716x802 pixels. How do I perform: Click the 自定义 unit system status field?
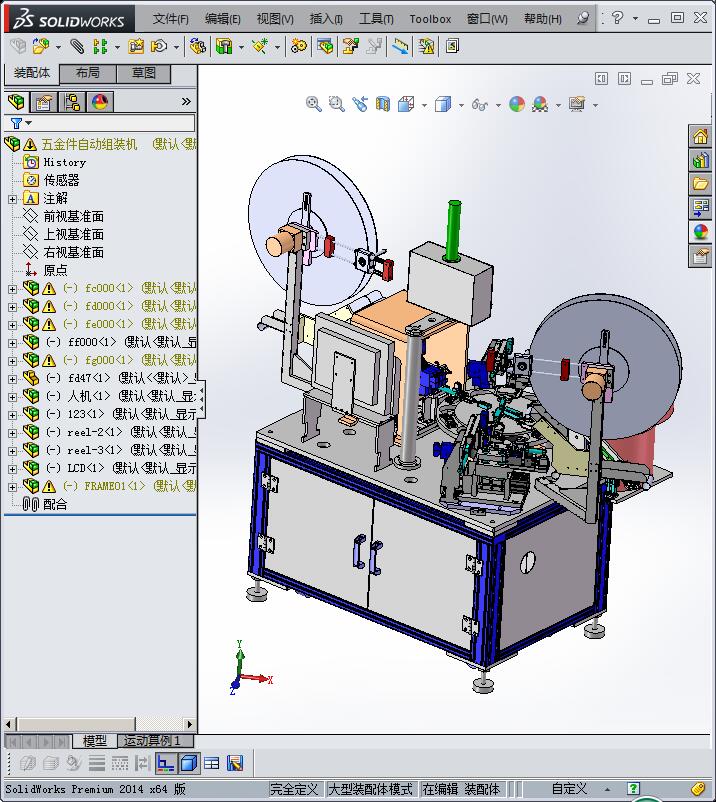(568, 789)
